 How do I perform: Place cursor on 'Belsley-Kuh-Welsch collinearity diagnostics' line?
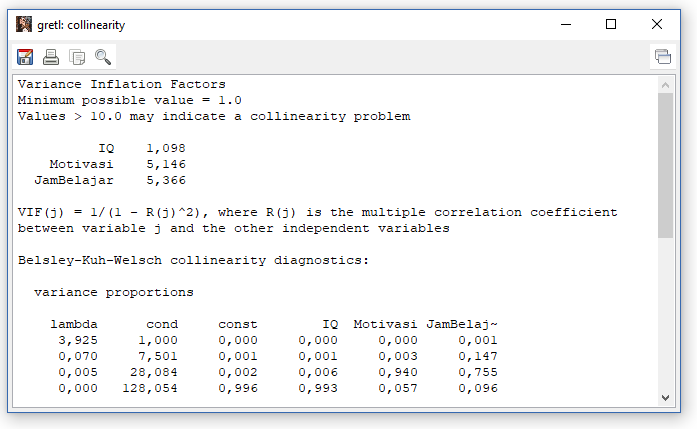pos(193,260)
